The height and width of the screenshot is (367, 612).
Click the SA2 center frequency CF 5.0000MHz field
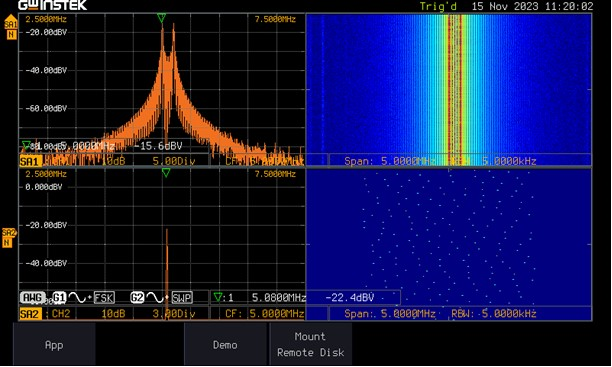click(x=264, y=314)
